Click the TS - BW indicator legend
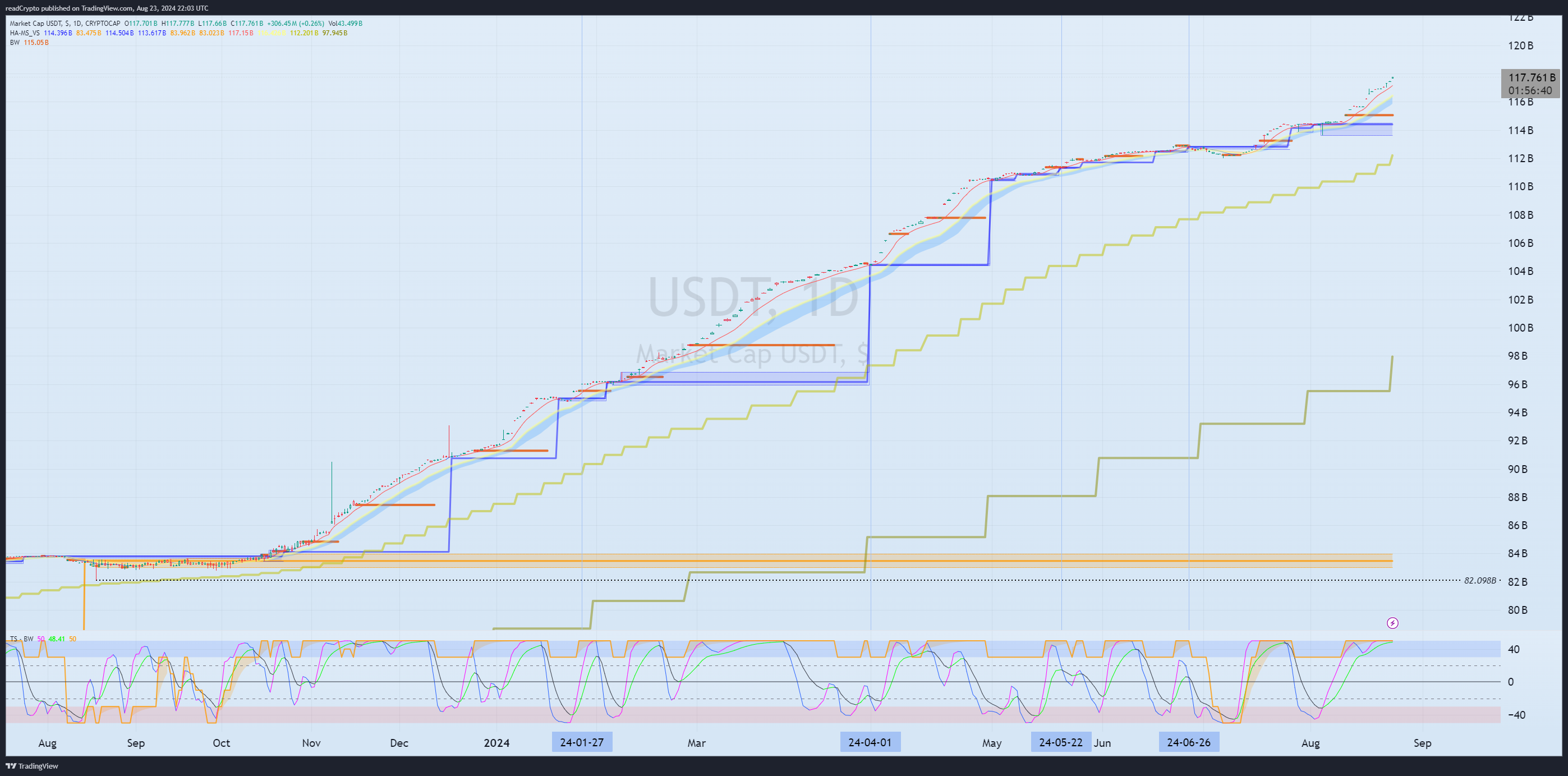 pyautogui.click(x=21, y=639)
